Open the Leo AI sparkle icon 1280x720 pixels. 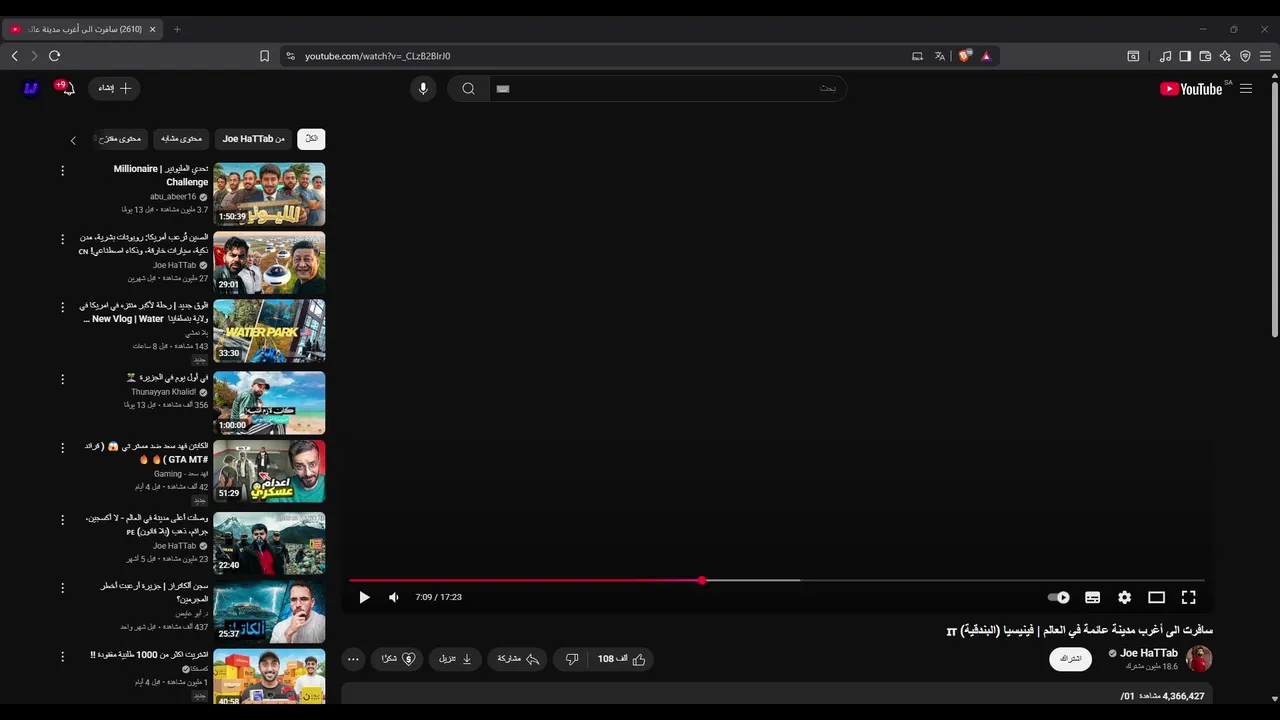[x=1225, y=56]
